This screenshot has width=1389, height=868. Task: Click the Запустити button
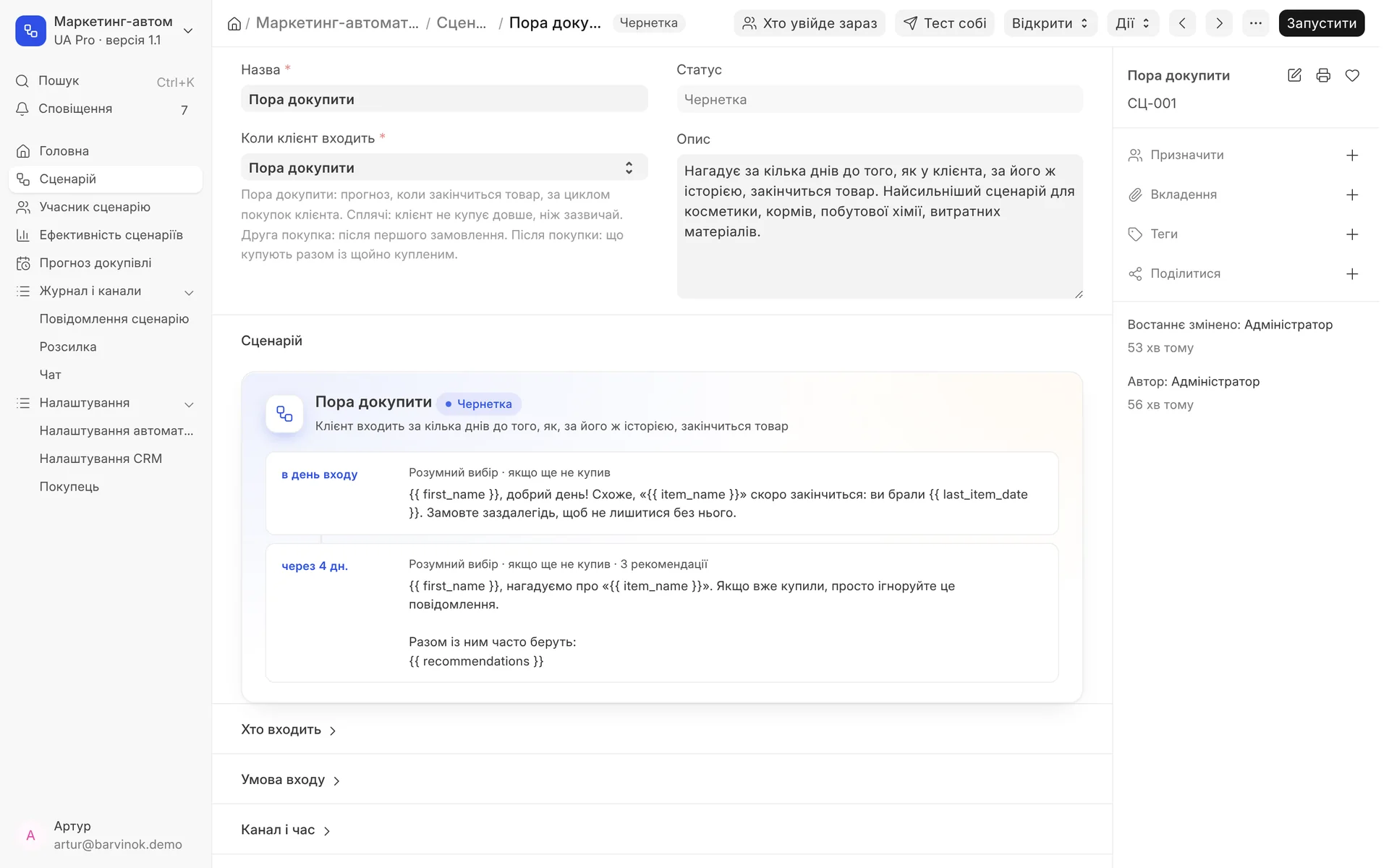1322,23
